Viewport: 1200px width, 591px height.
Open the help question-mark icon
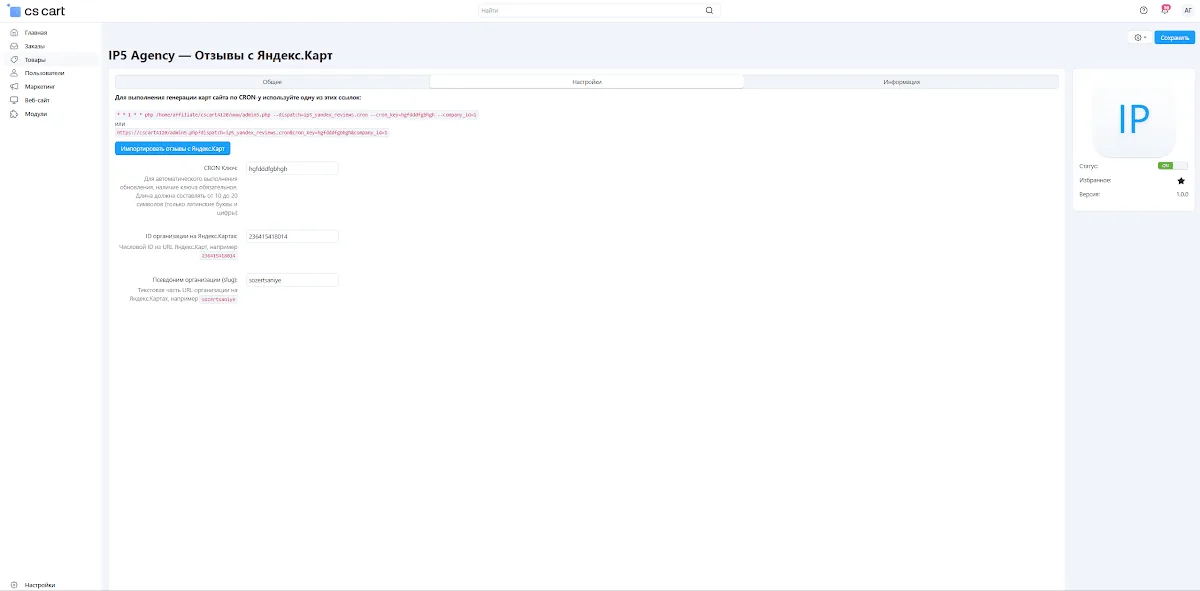[1144, 11]
